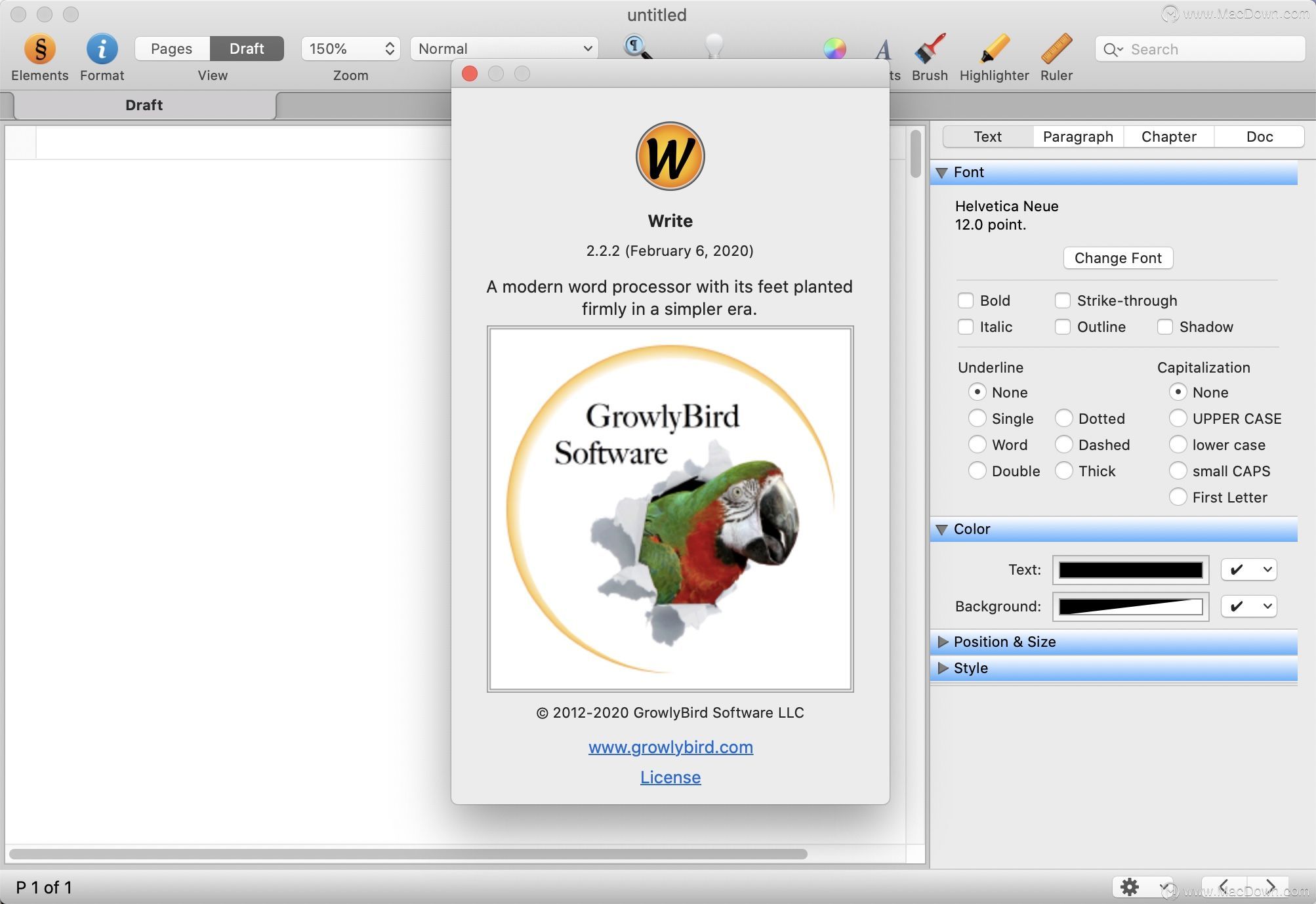The height and width of the screenshot is (904, 1316).
Task: Switch to the Doc inspector tab
Action: [x=1259, y=136]
